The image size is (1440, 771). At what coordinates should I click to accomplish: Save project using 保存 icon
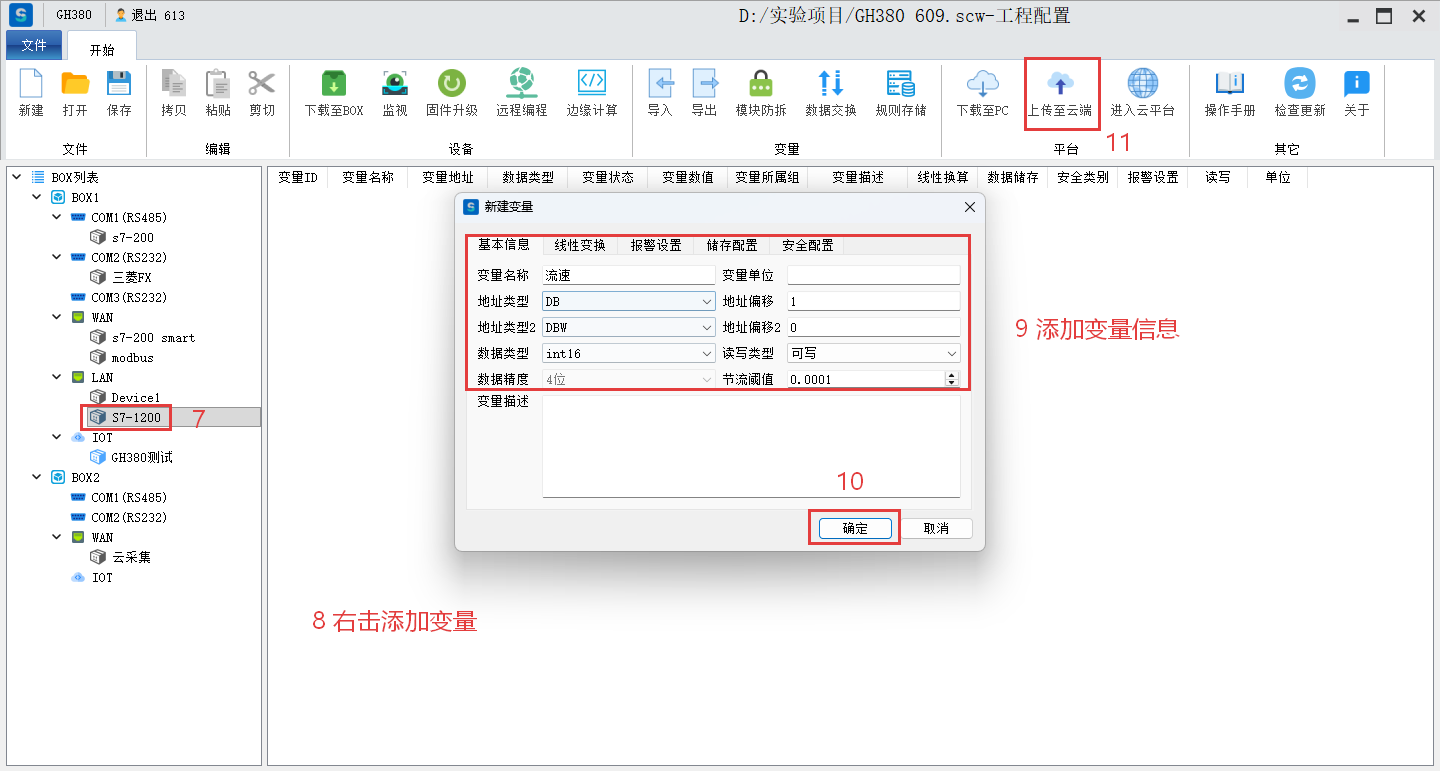coord(119,84)
